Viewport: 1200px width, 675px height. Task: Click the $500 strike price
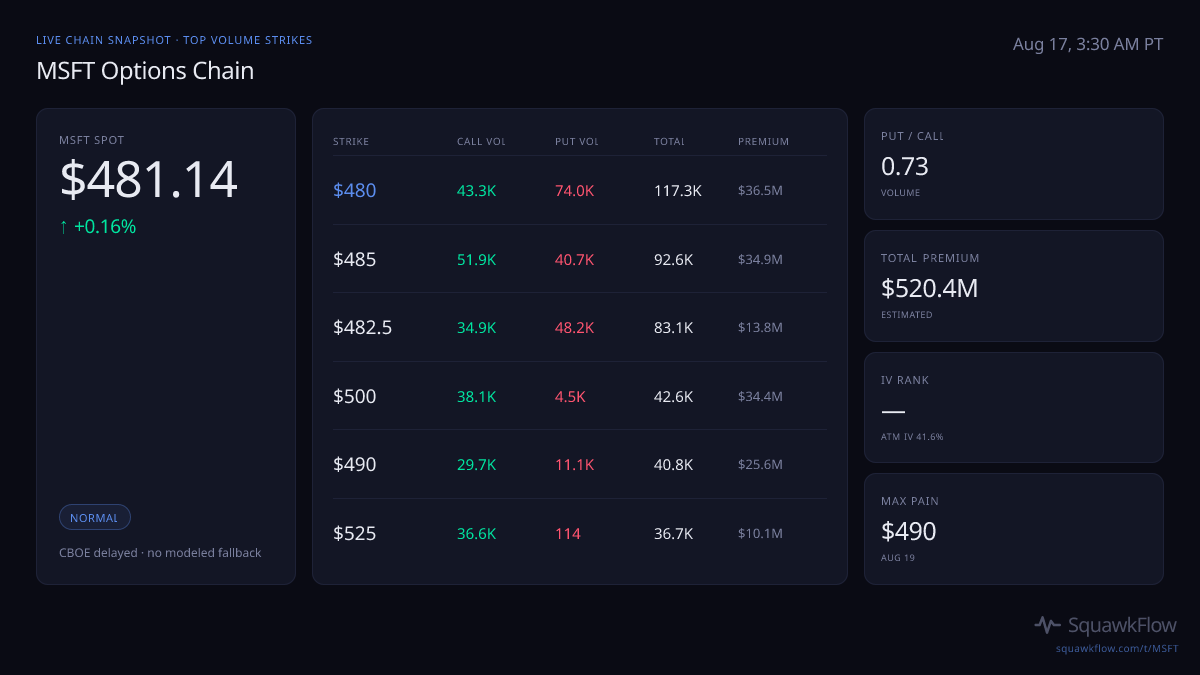[355, 396]
